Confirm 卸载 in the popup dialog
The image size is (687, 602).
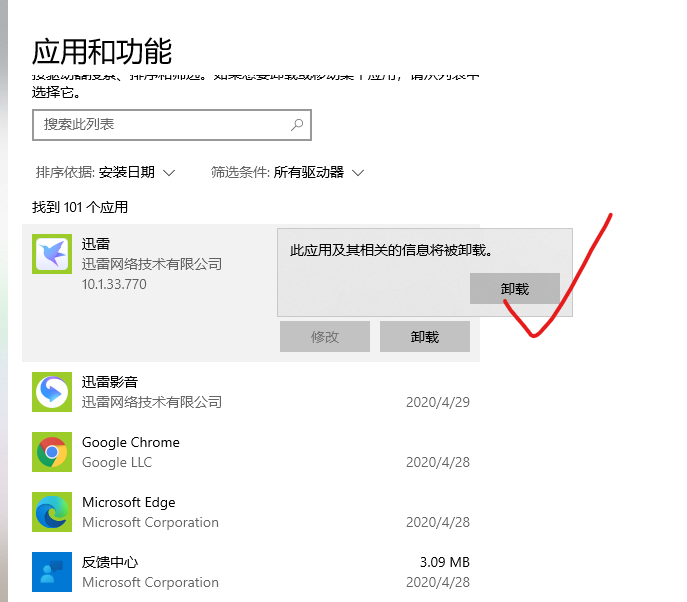[x=514, y=289]
